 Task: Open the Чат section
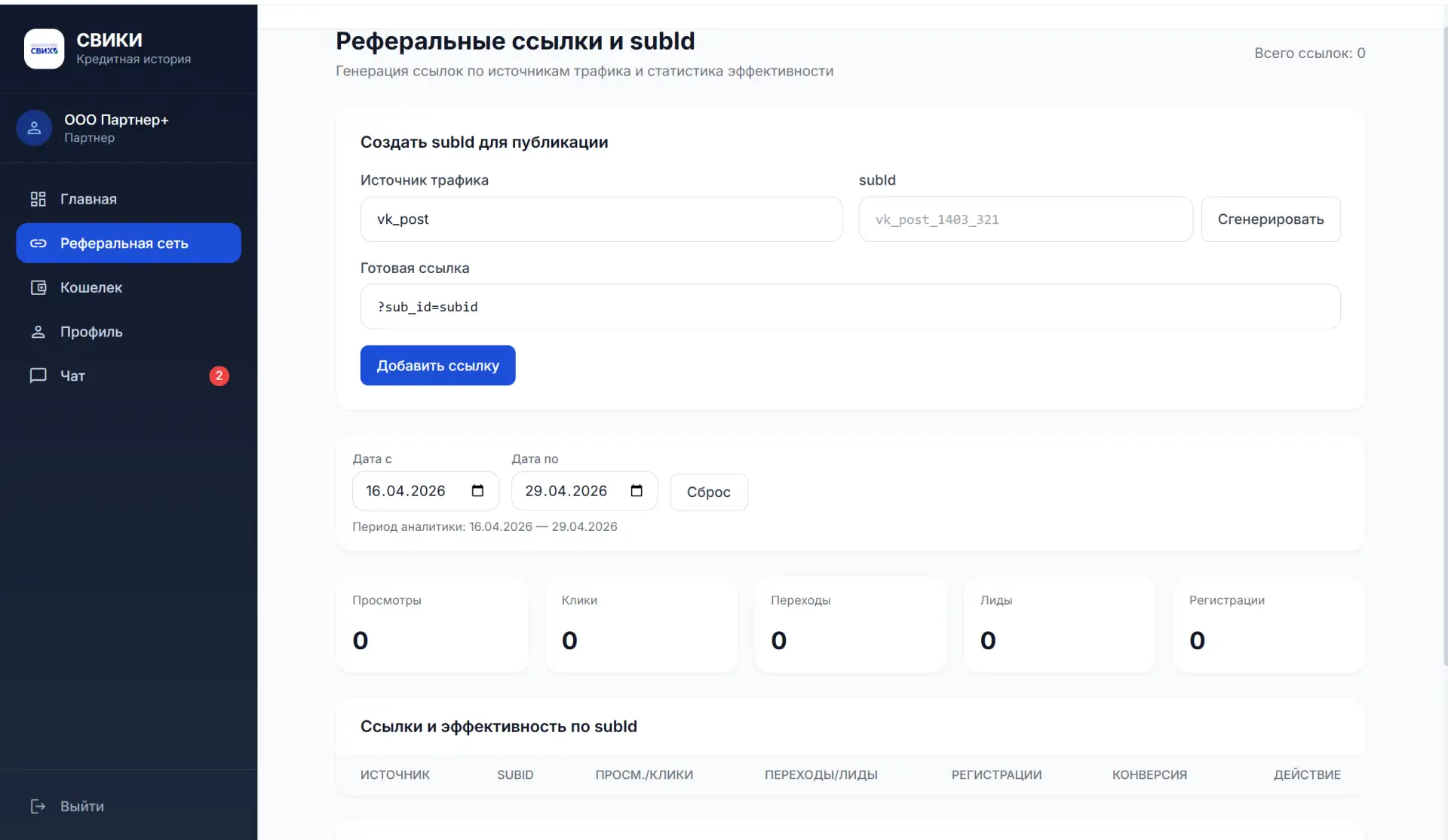128,376
